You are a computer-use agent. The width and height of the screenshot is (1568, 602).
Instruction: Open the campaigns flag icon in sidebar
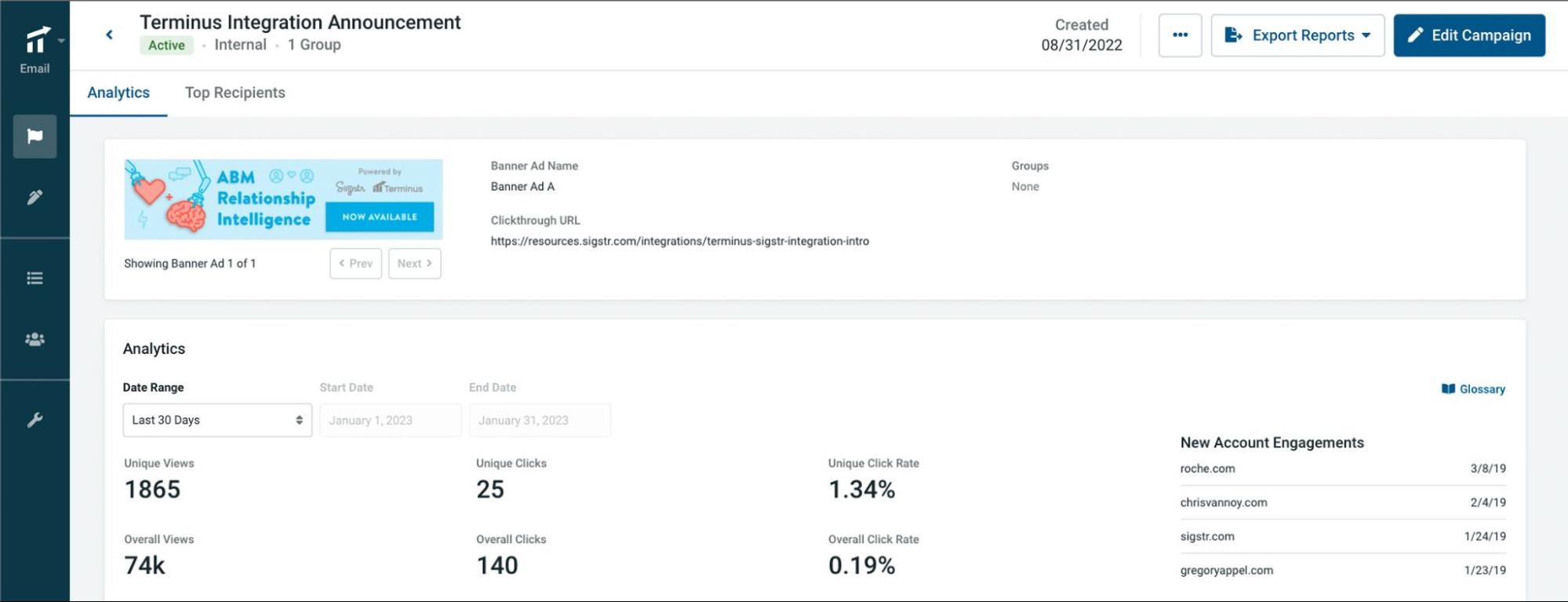coord(35,137)
